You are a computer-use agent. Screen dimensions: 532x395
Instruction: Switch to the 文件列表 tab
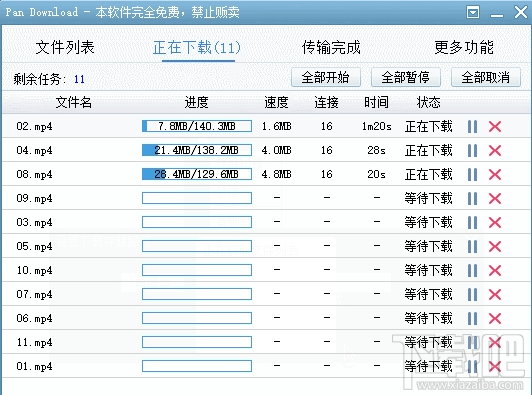[x=65, y=48]
